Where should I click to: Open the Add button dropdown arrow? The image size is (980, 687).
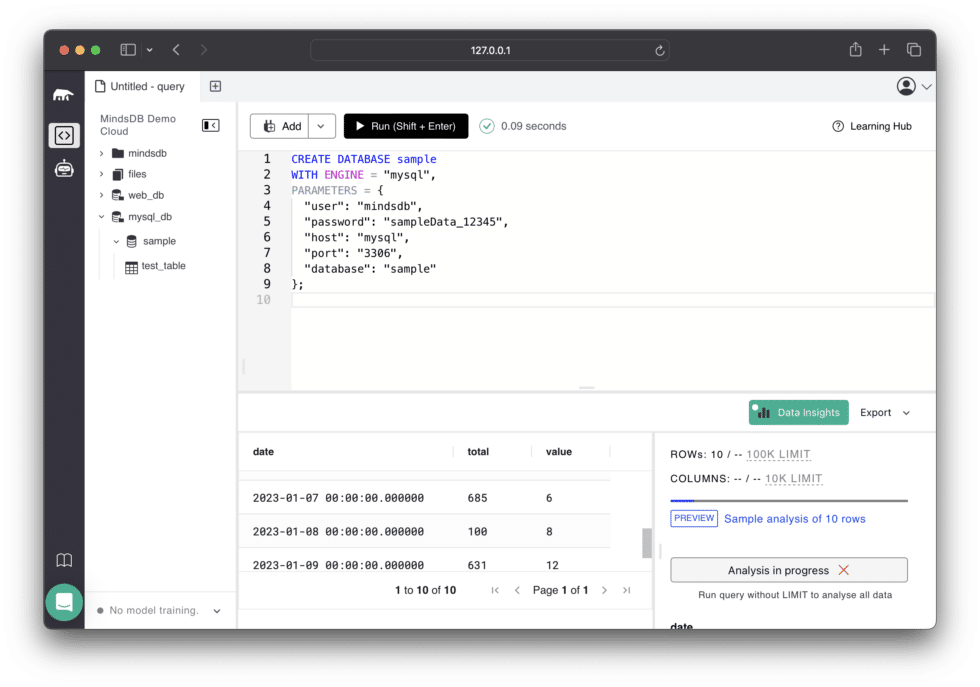point(322,126)
